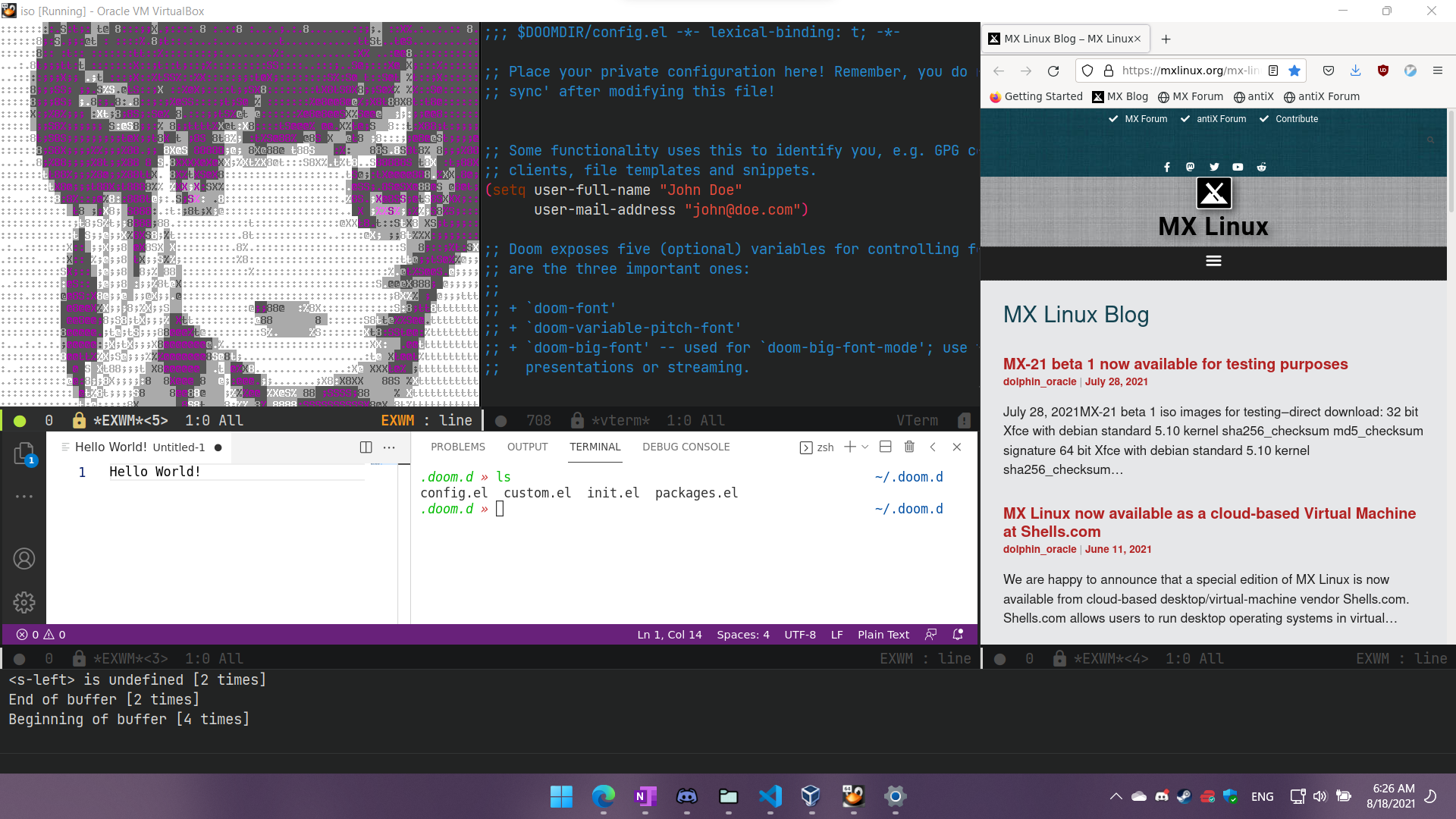The width and height of the screenshot is (1456, 819).
Task: Kill terminal with the trash icon
Action: point(909,447)
